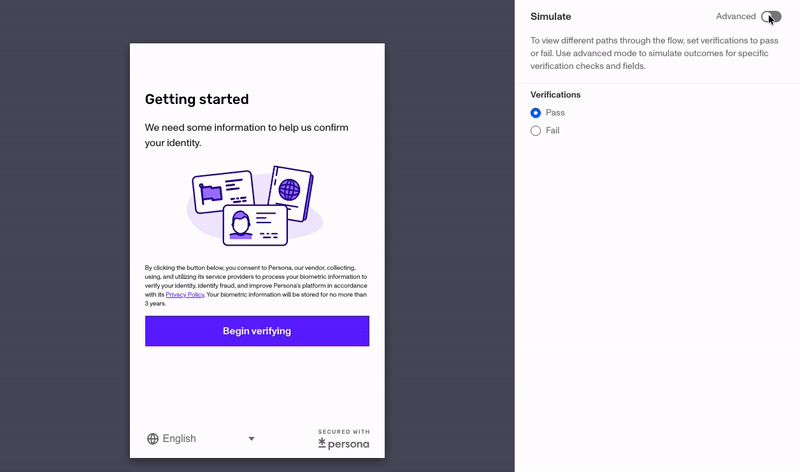Click the Advanced label text

[x=735, y=16]
